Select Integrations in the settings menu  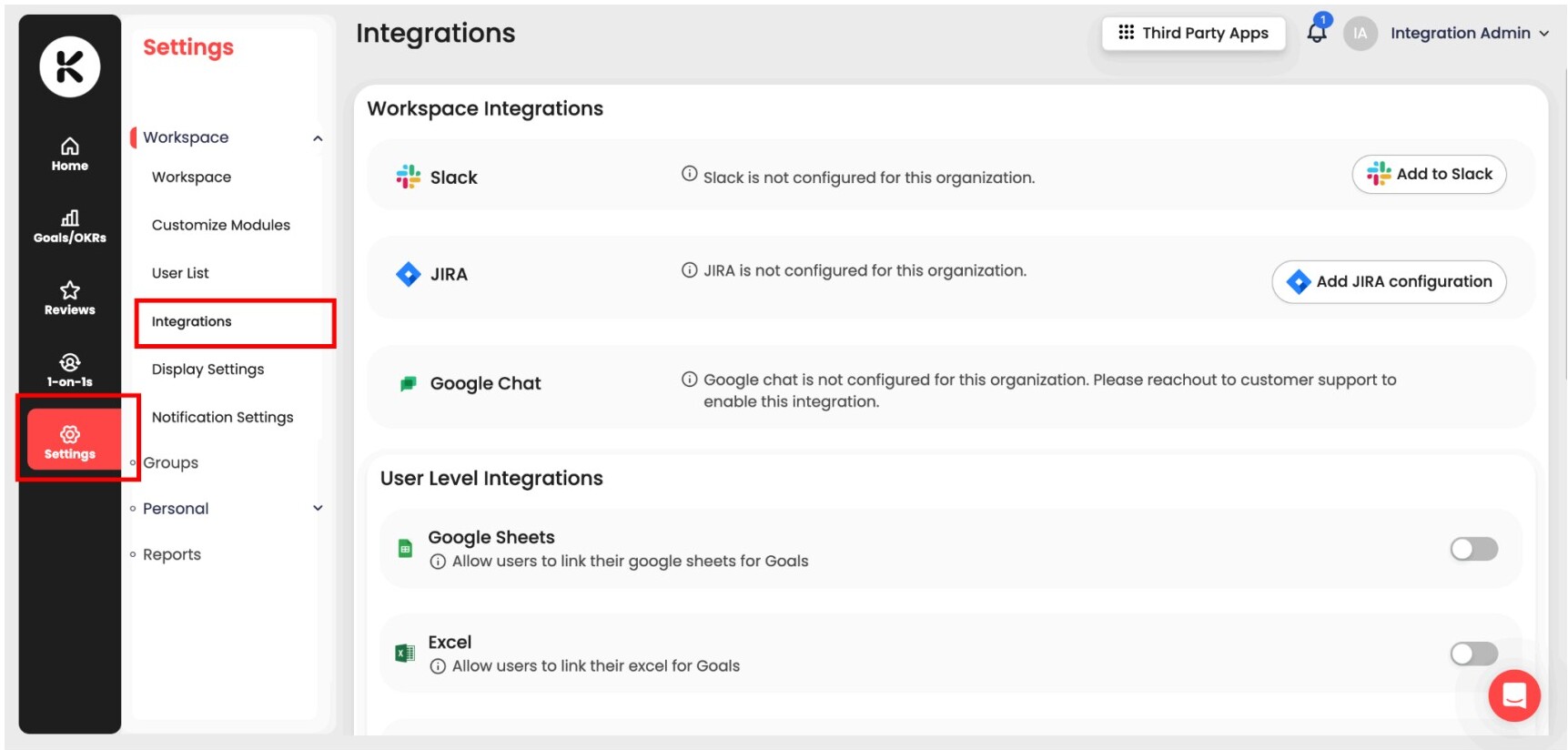(192, 321)
